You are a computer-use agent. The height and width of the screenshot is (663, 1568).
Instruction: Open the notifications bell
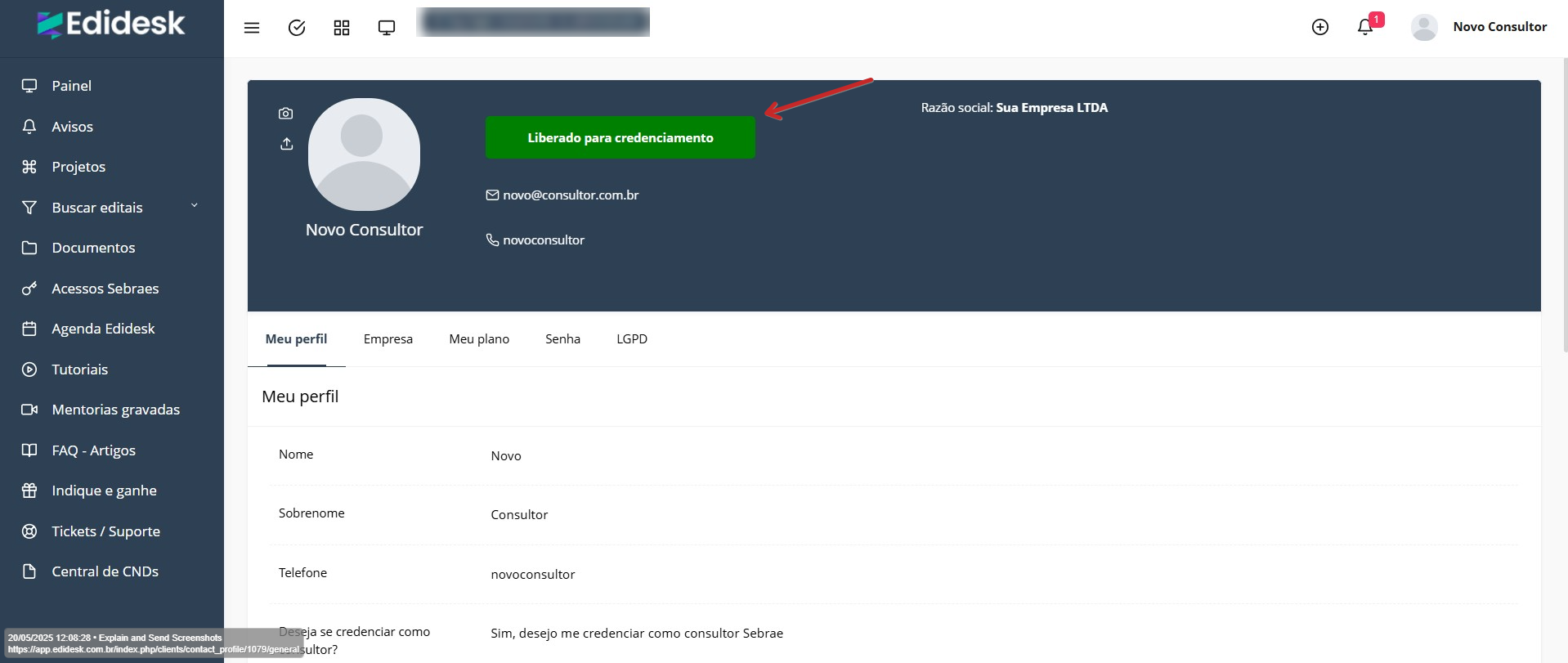pyautogui.click(x=1364, y=27)
